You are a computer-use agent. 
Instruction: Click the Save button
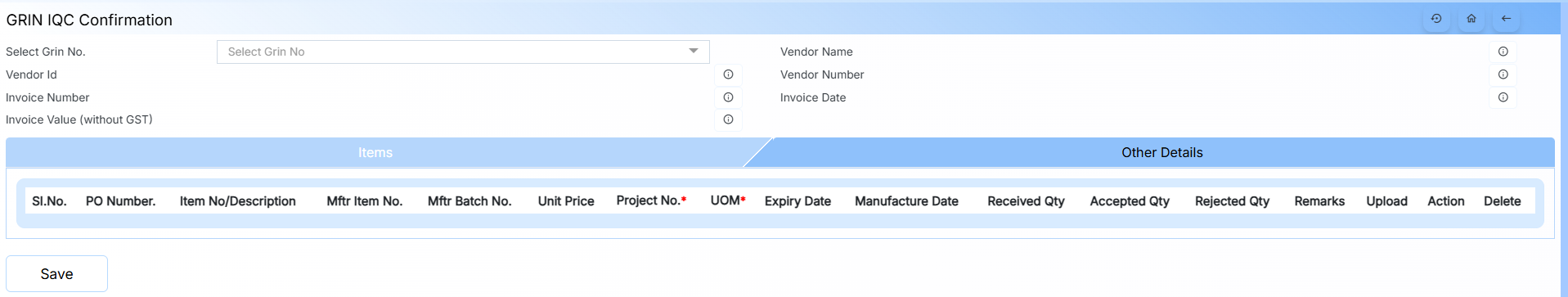point(57,274)
